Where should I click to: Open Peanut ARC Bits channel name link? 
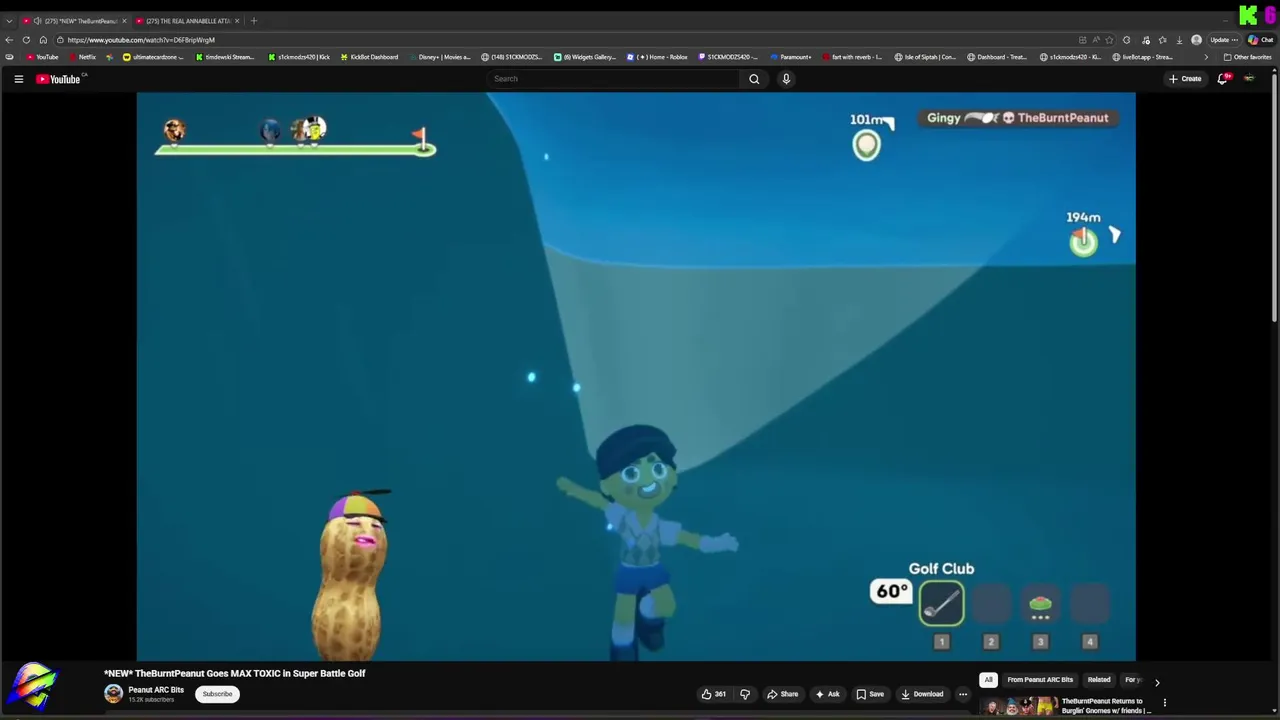point(156,690)
